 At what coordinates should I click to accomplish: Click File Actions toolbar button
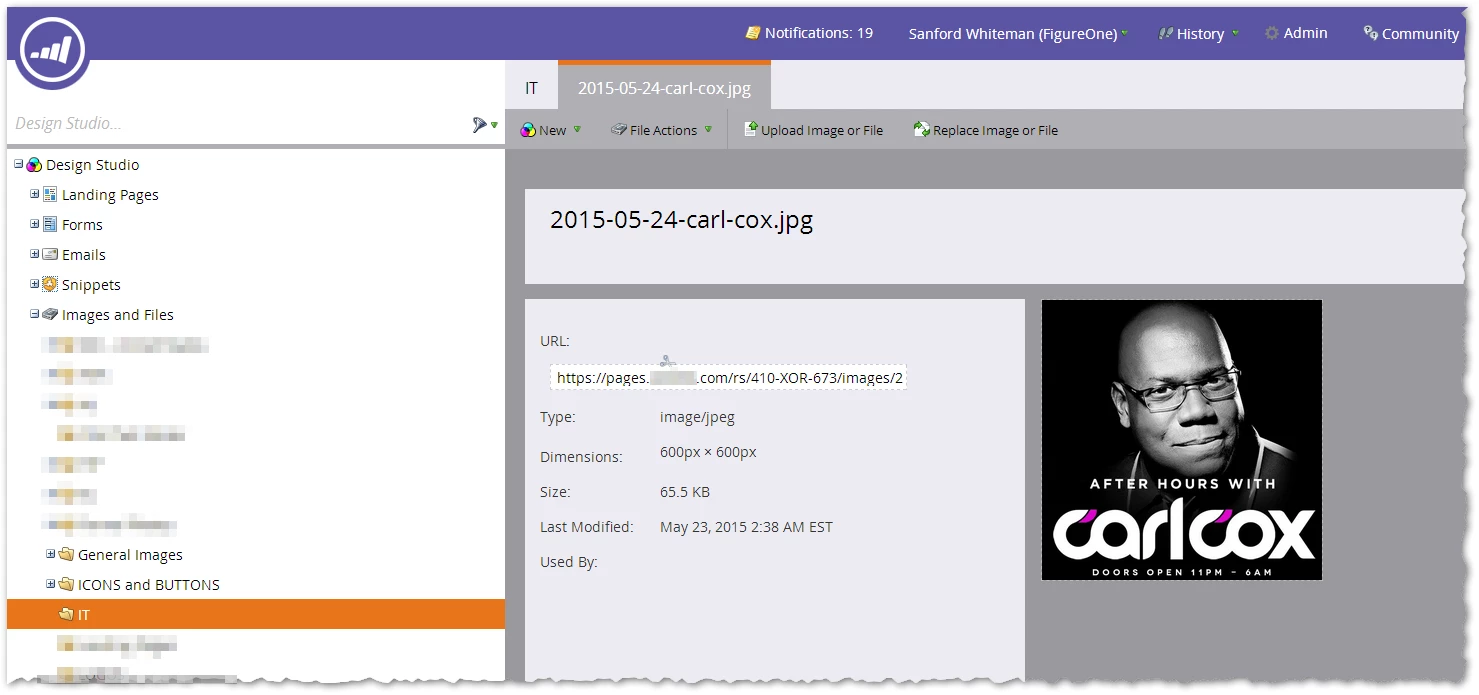coord(663,130)
